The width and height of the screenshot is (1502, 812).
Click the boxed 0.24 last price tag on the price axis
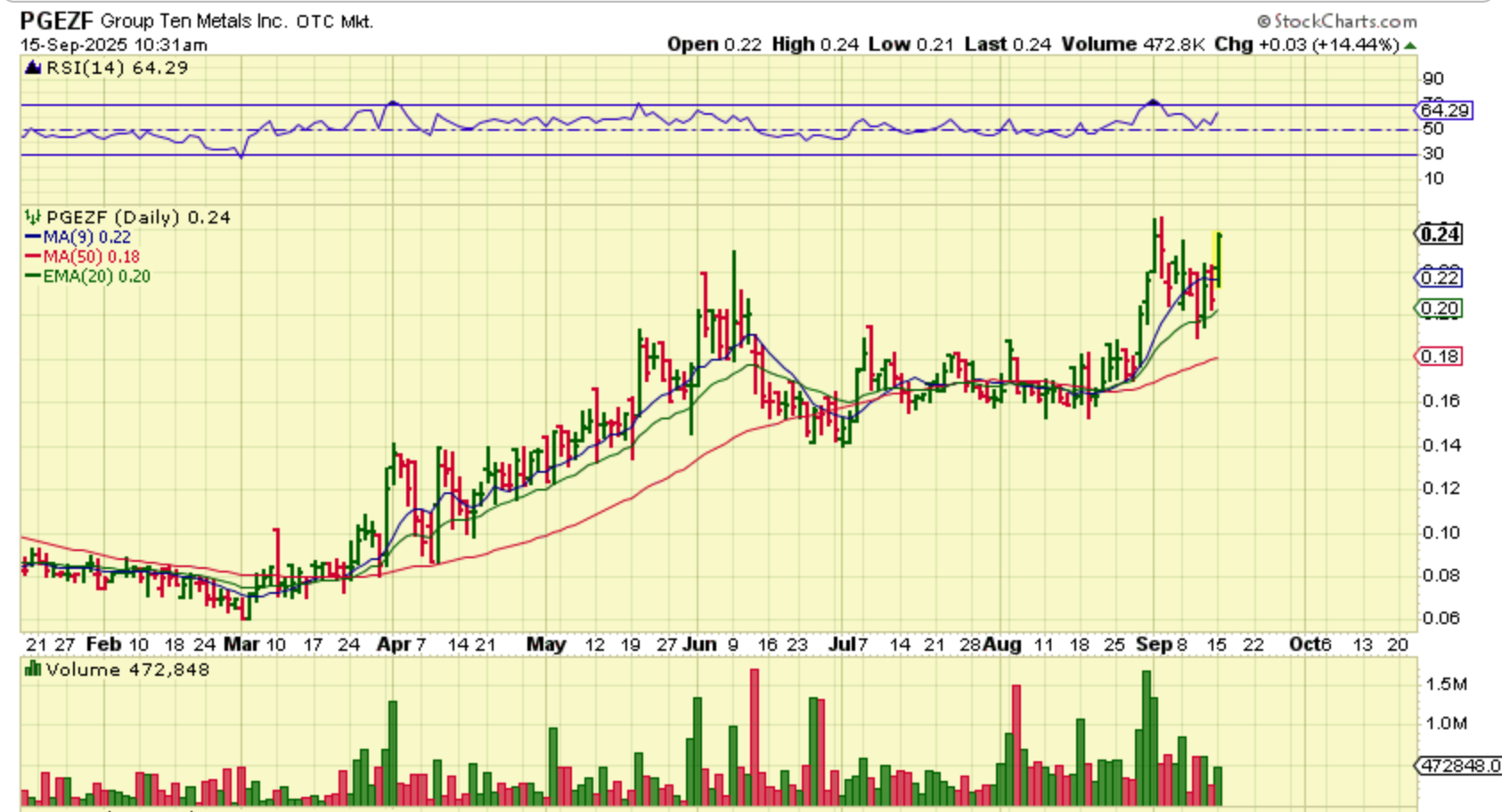(1440, 234)
